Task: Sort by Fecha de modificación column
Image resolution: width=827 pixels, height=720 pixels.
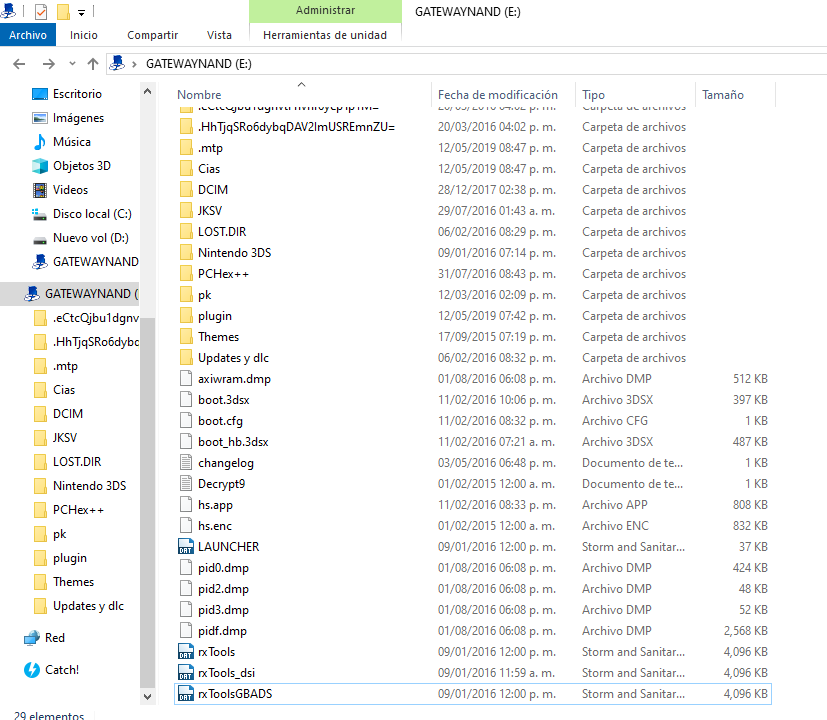Action: 497,94
